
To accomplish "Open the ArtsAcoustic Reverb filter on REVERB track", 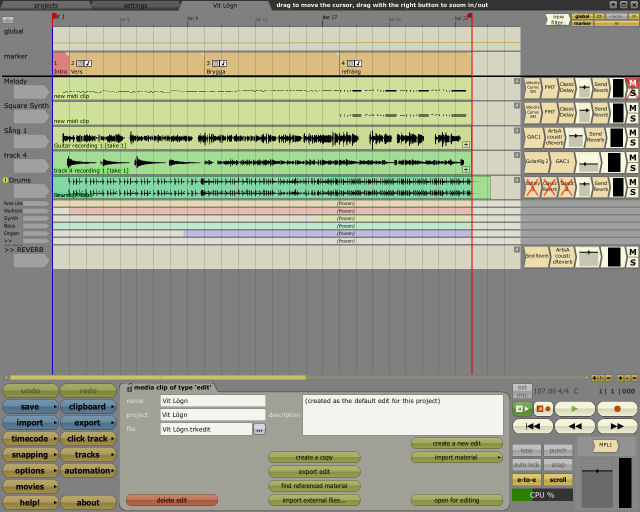I will pyautogui.click(x=562, y=256).
